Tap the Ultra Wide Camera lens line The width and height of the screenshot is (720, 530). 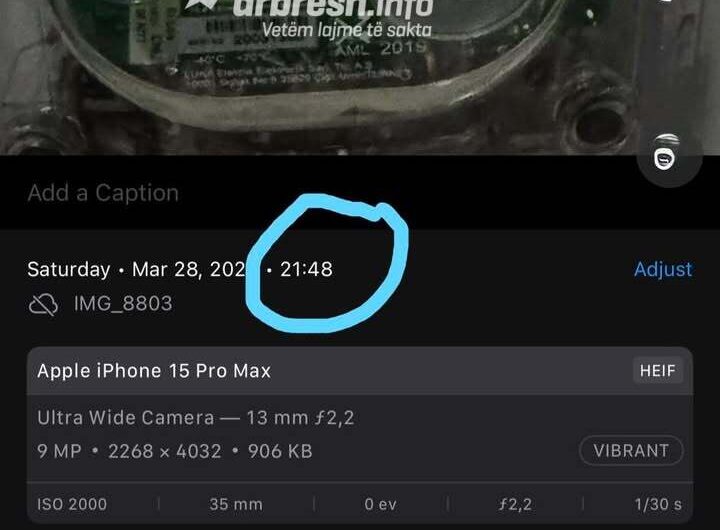[196, 418]
